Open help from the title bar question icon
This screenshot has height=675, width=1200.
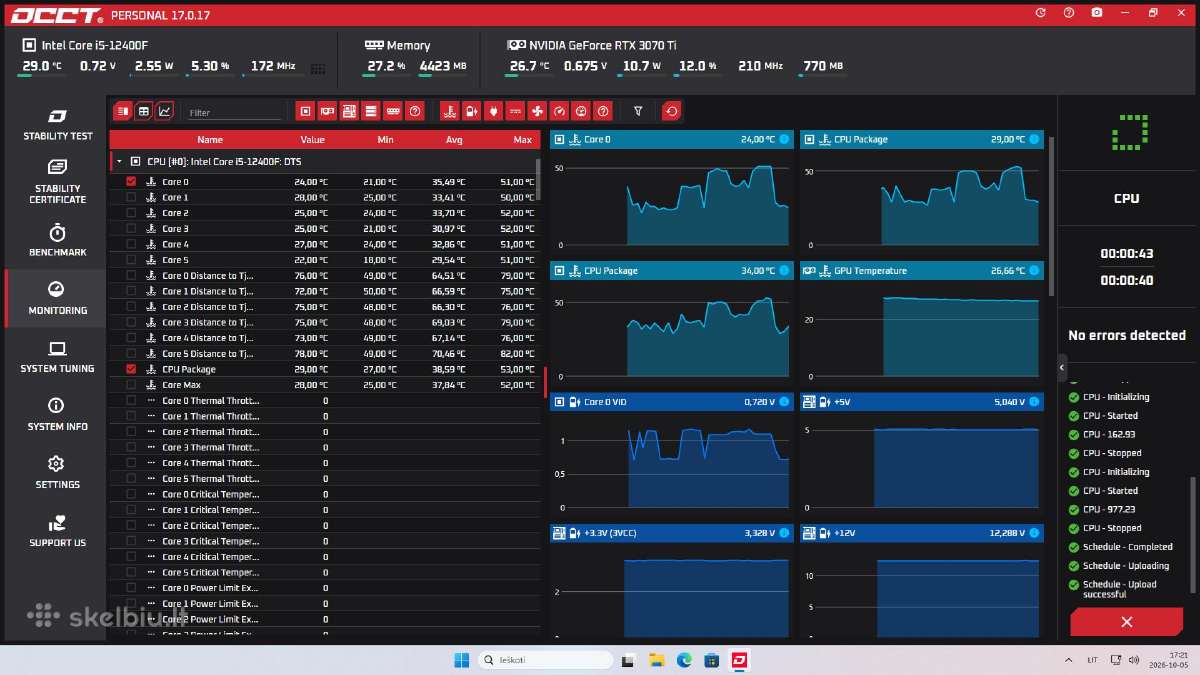(x=1069, y=13)
